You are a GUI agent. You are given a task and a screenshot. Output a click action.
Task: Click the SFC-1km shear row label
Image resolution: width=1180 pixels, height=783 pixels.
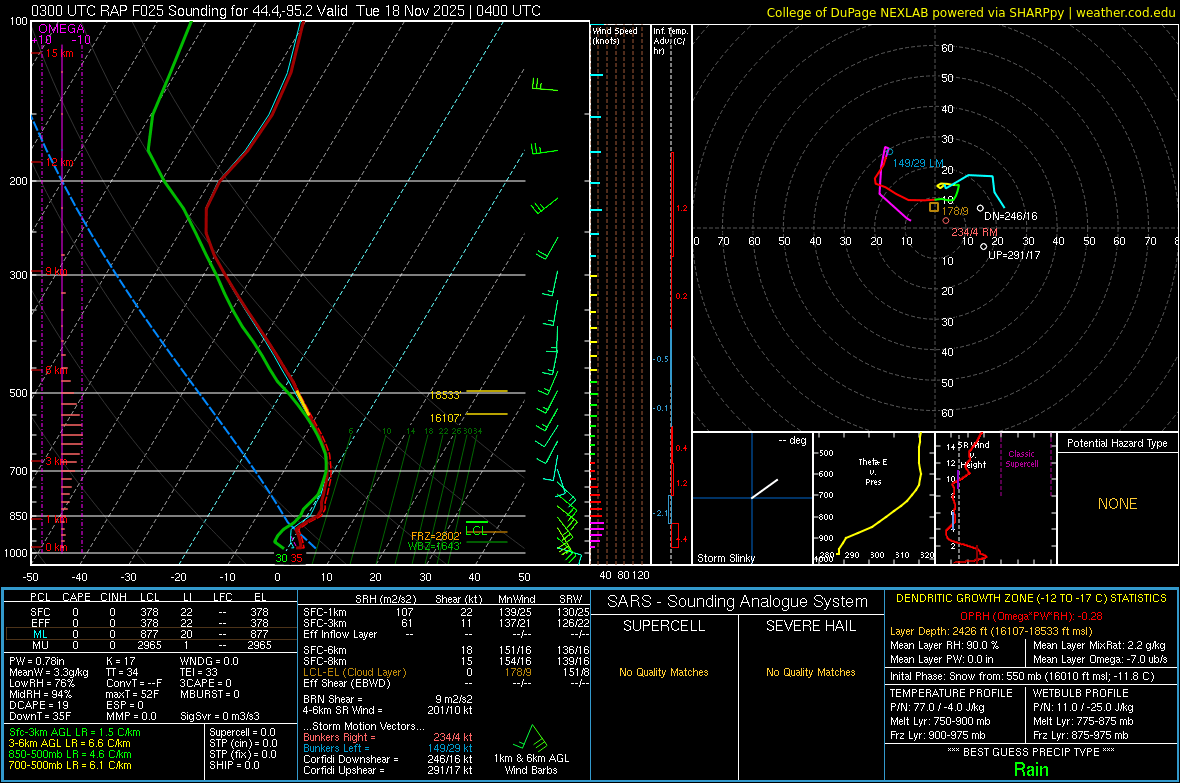(325, 612)
